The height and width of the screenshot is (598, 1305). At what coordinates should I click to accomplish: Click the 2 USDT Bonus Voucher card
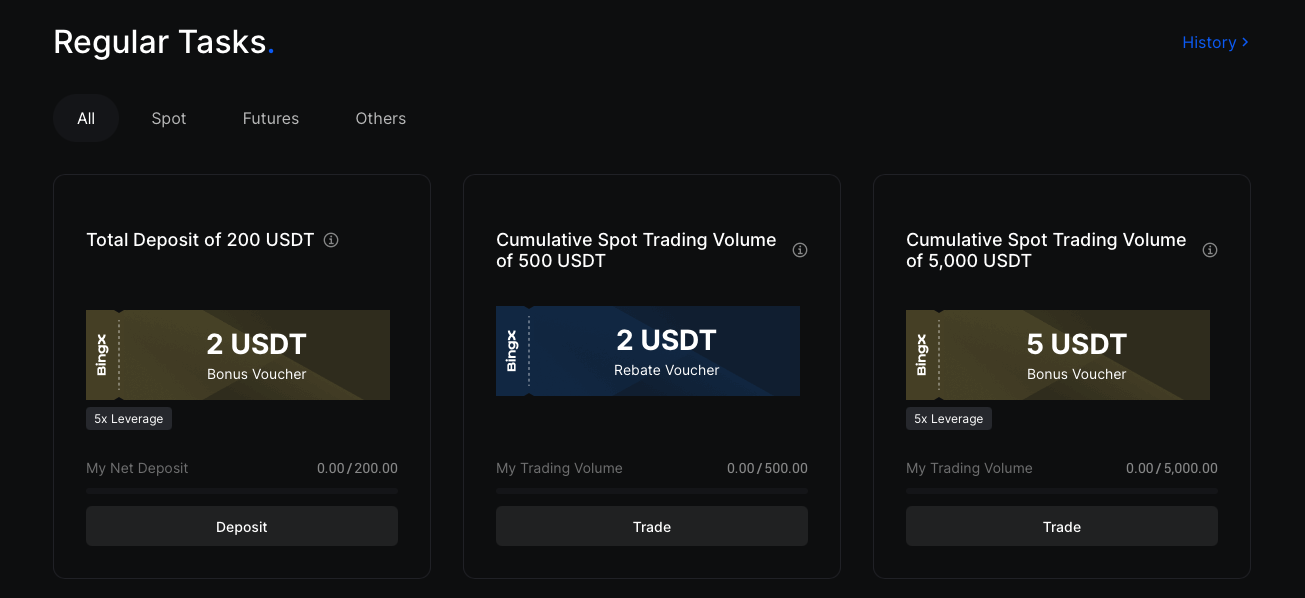pos(238,355)
